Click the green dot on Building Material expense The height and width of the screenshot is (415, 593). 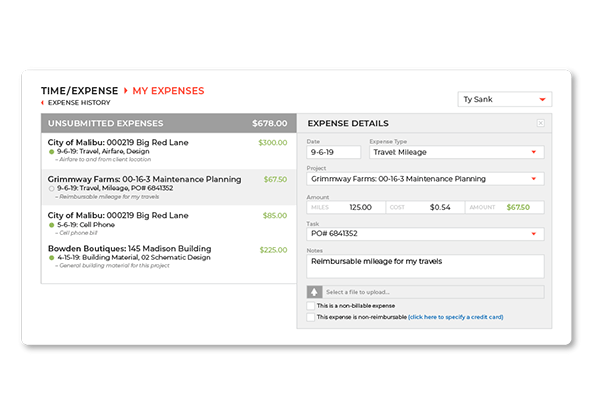point(51,258)
